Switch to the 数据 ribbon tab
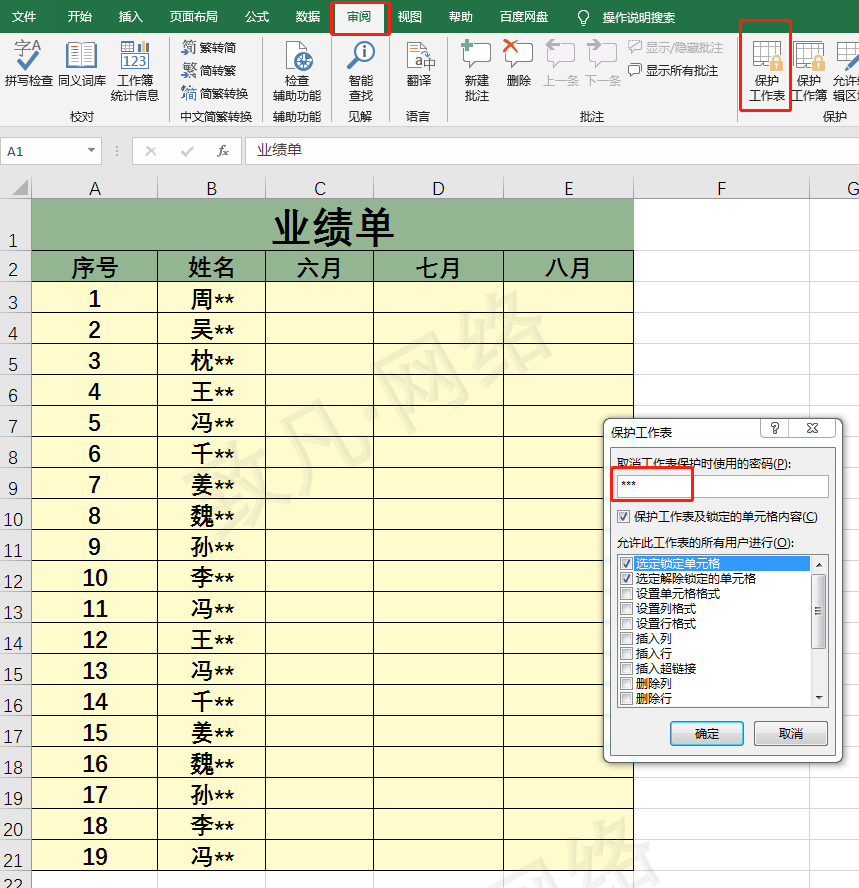This screenshot has width=859, height=888. pos(308,17)
